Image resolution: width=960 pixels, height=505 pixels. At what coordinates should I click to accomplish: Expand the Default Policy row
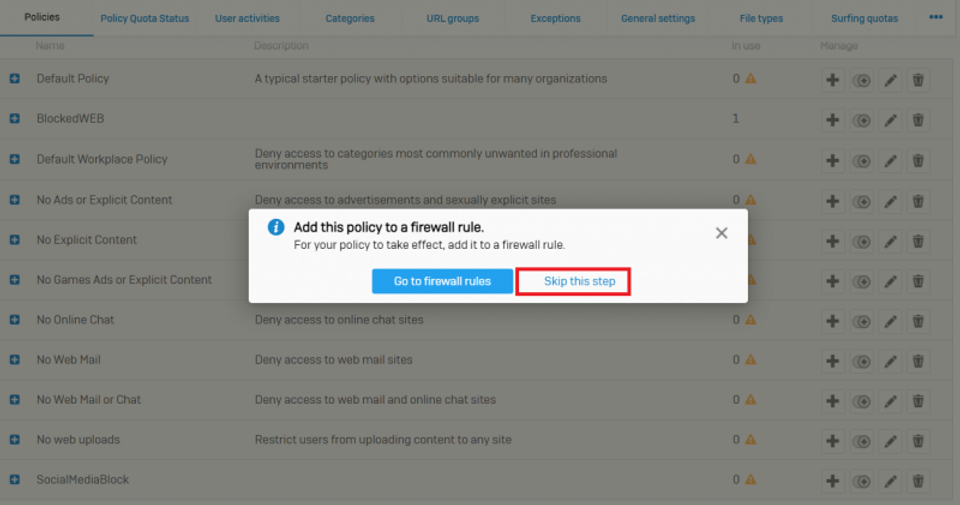(x=15, y=78)
